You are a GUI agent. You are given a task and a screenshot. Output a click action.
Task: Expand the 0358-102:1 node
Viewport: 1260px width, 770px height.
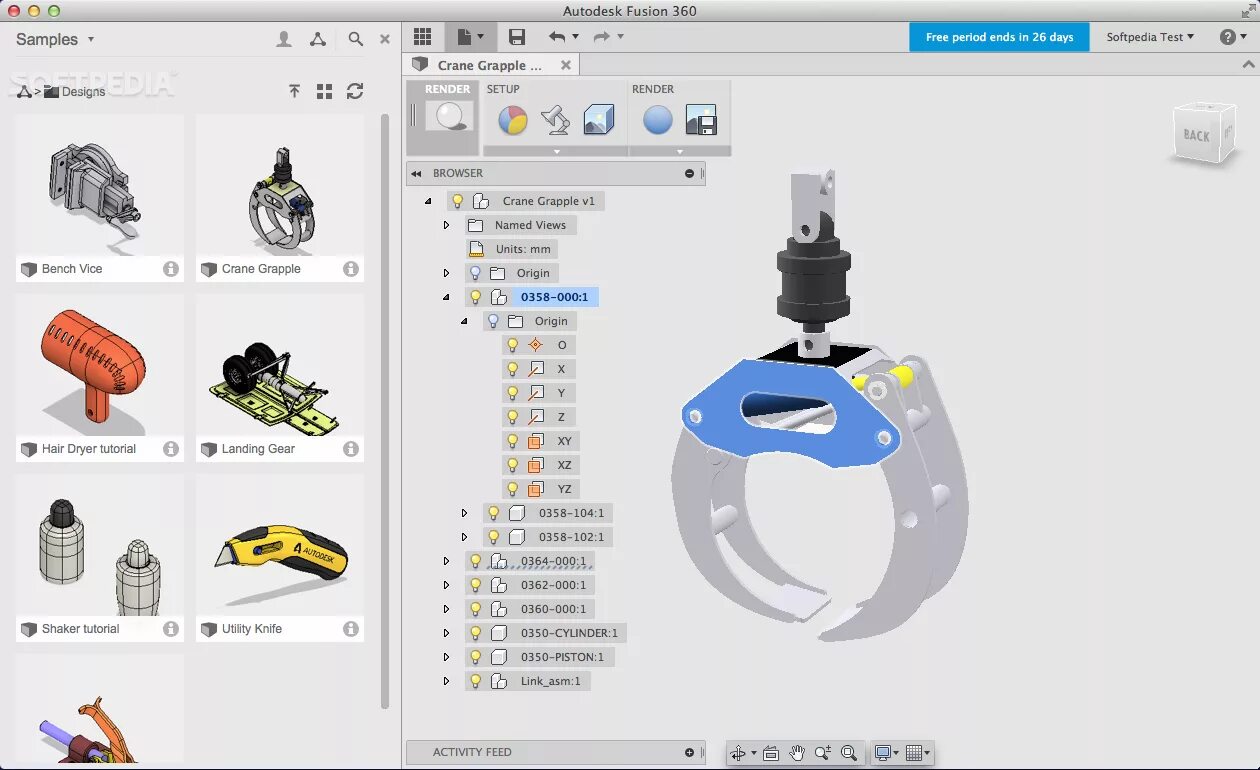tap(464, 537)
